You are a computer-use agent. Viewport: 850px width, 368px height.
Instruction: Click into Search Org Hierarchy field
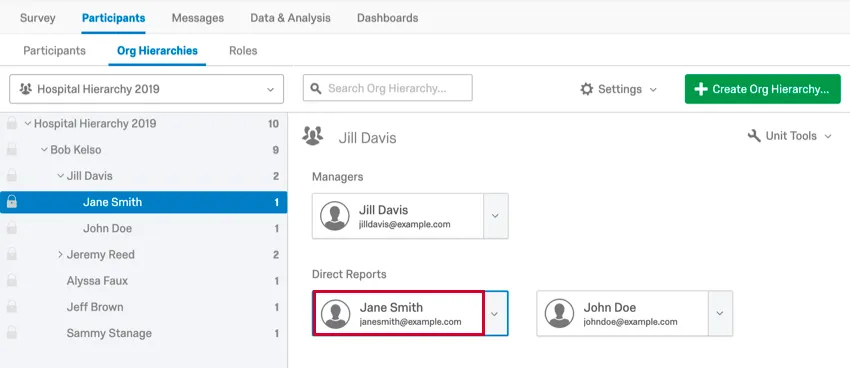tap(388, 88)
